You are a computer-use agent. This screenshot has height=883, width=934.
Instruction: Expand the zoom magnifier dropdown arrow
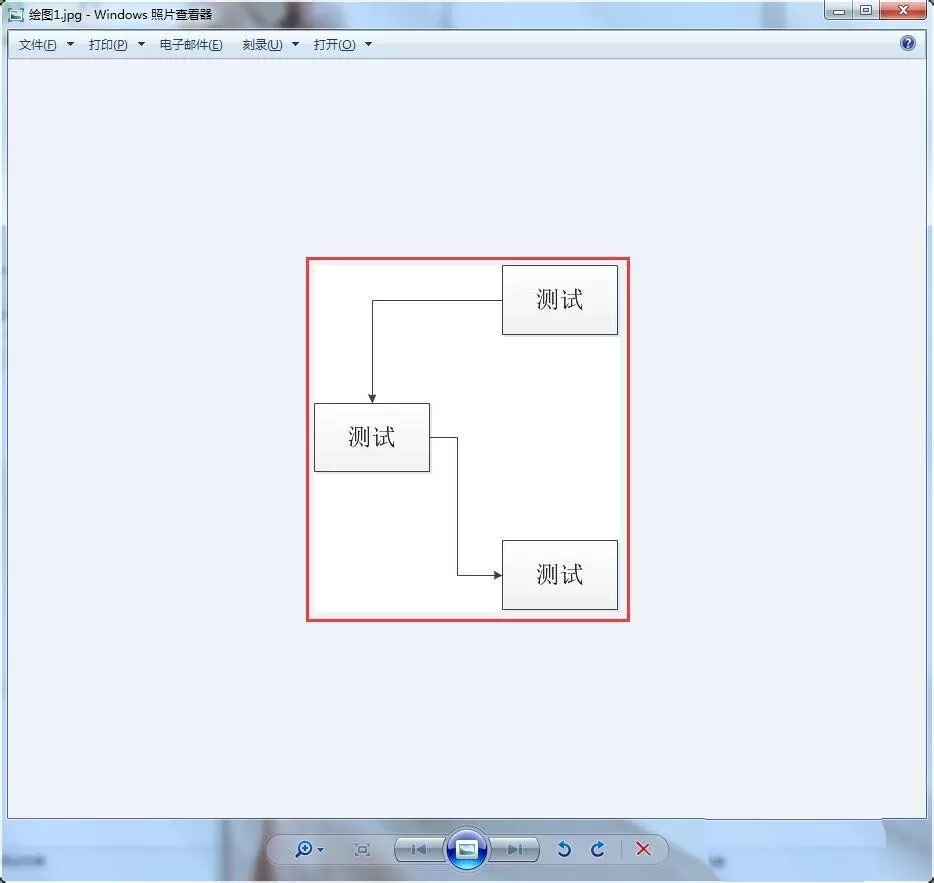[321, 850]
